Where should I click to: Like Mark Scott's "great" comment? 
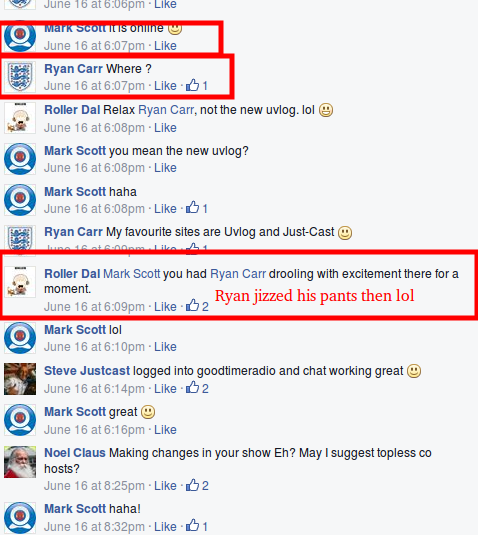tap(165, 430)
